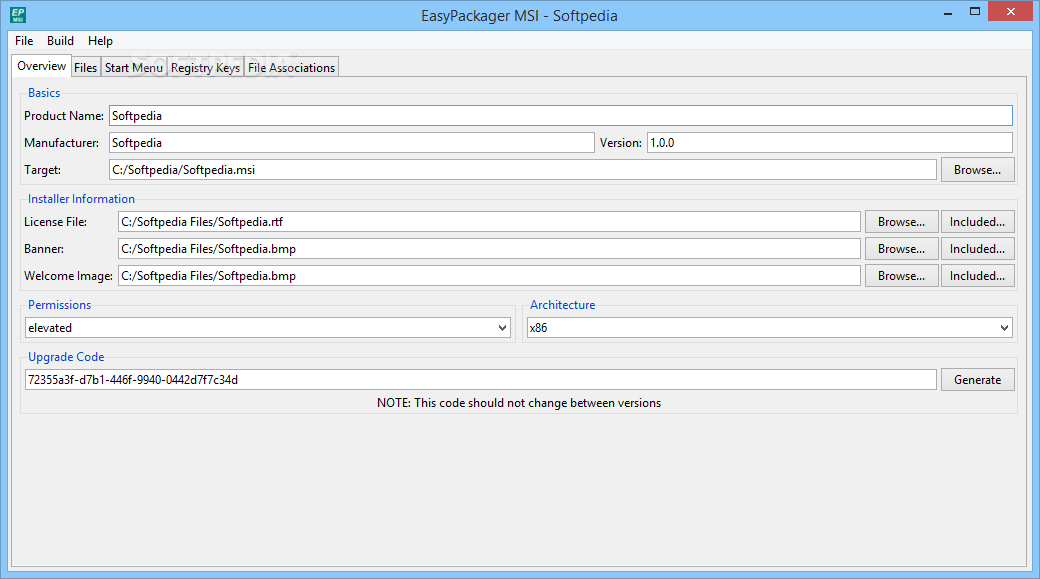This screenshot has width=1040, height=579.
Task: Go to the File Associations tab
Action: point(291,68)
